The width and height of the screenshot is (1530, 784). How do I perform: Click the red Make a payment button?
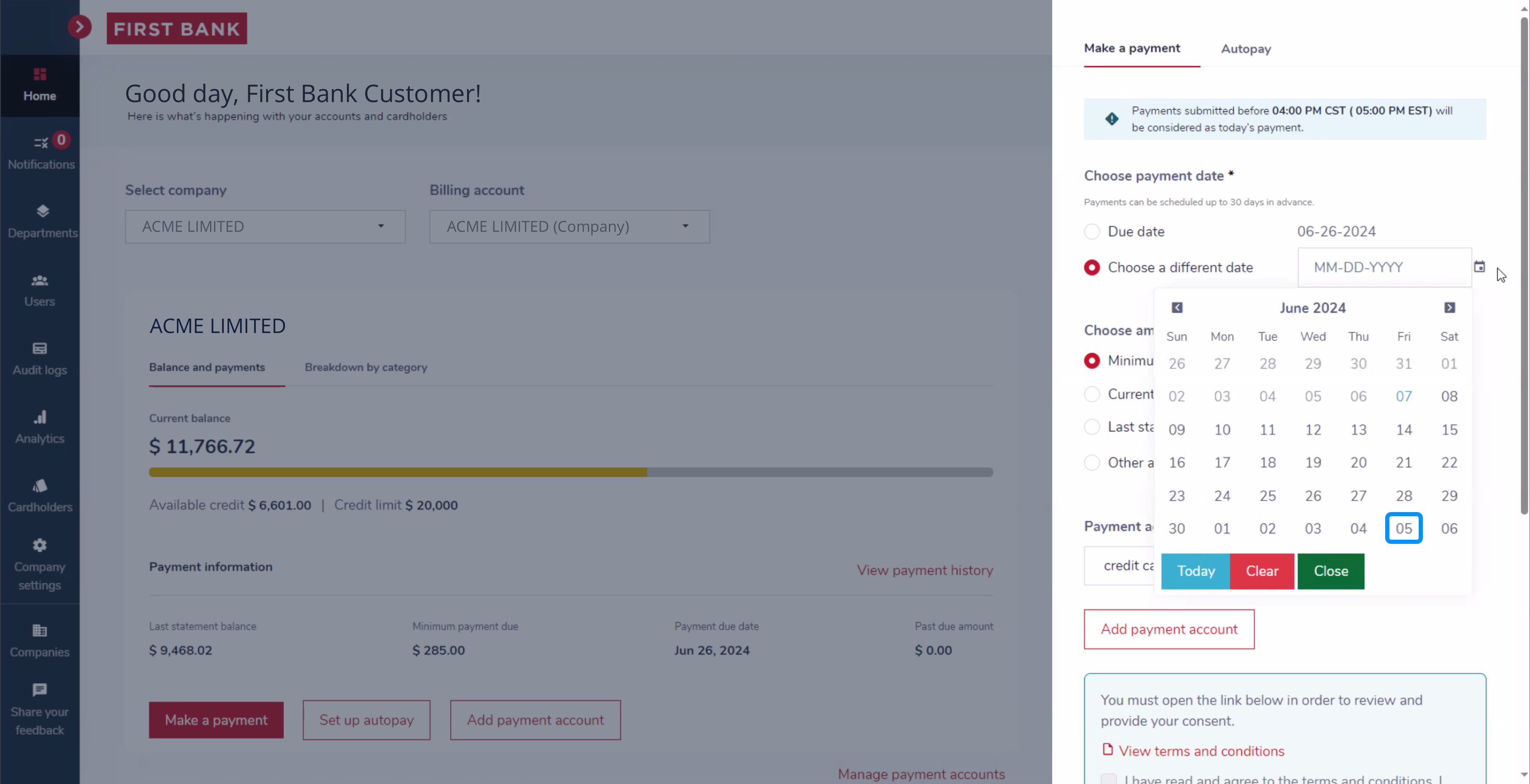(x=216, y=720)
